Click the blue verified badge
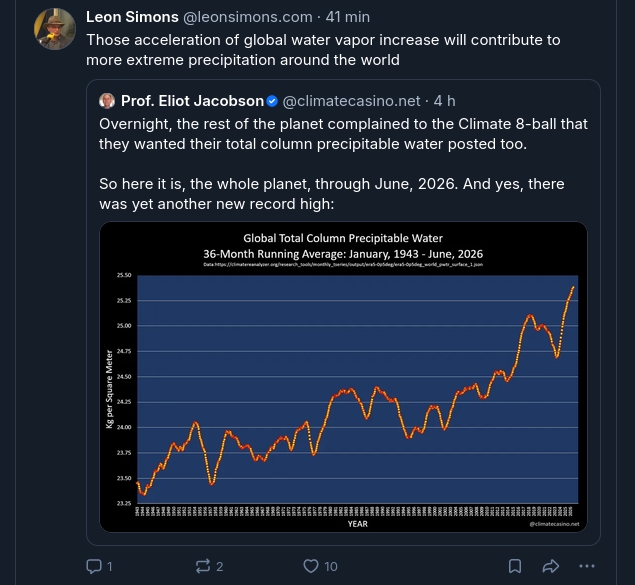 273,101
